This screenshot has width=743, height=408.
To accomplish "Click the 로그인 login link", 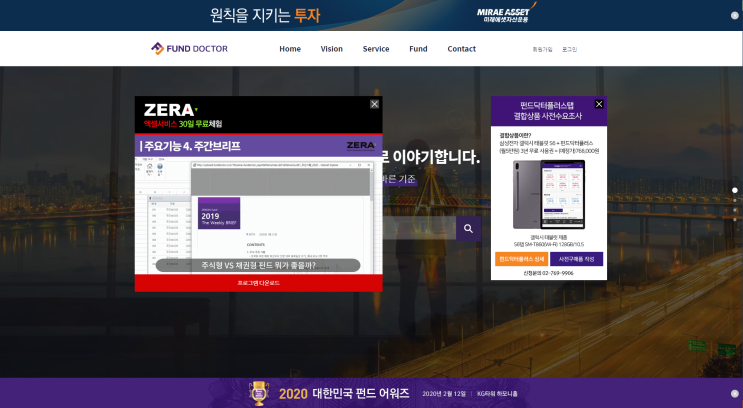I will [570, 49].
